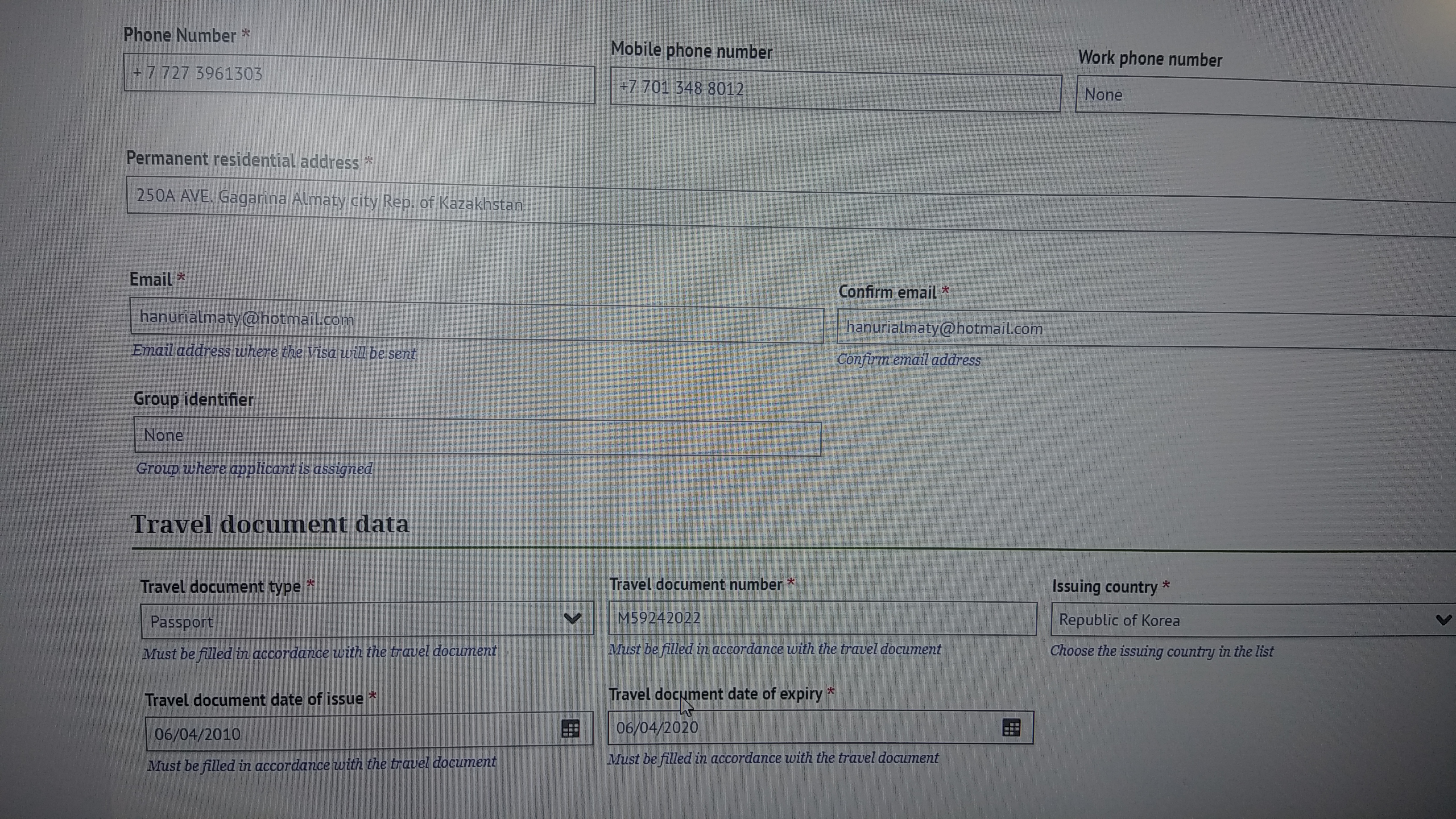
Task: Click 'Group where applicant is assigned' hint
Action: tap(254, 468)
